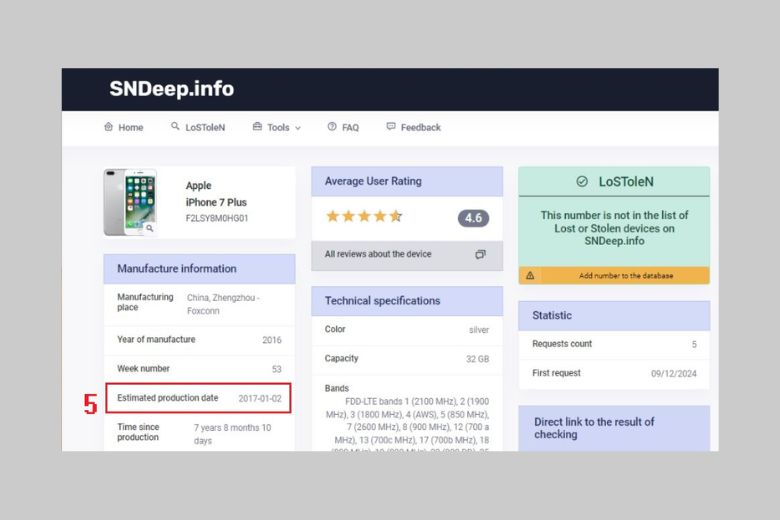
Task: Click the checkmark circle icon beside LoSToleN heading
Action: point(582,181)
